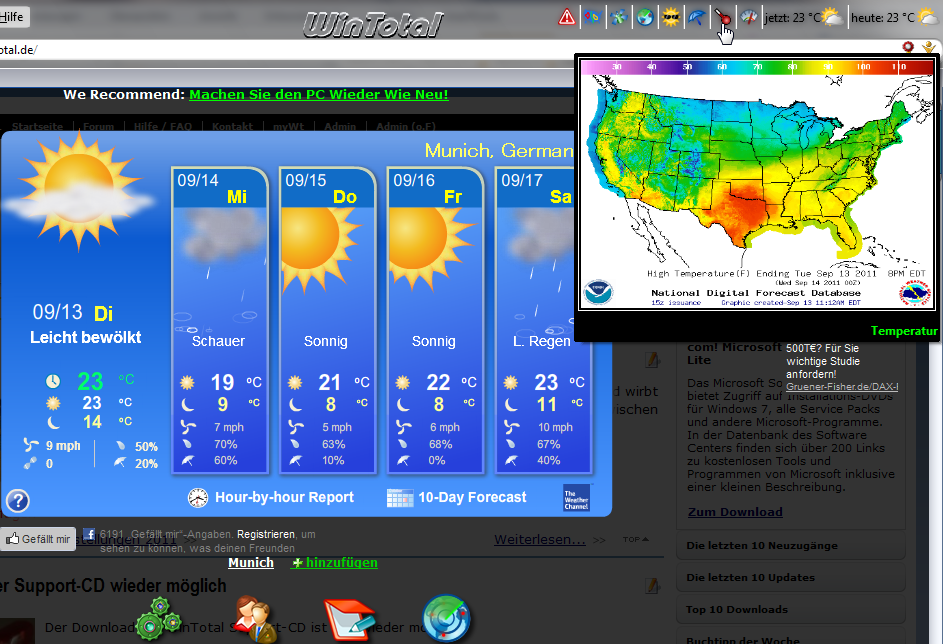Click the clock icon beside Hour-by-hour Report
Viewport: 943px width, 644px height.
198,498
